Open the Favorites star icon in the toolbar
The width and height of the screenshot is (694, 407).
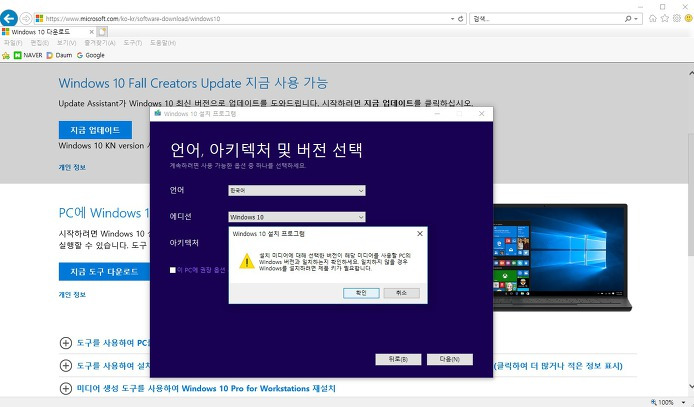pos(664,18)
